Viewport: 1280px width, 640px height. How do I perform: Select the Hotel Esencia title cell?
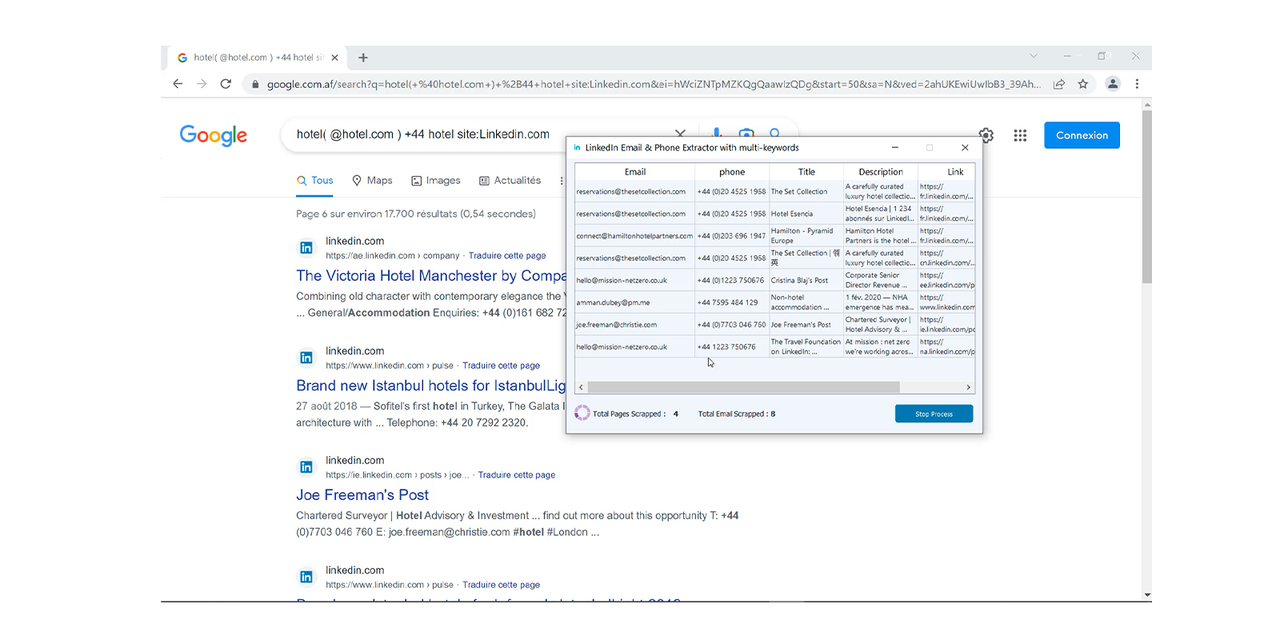806,214
